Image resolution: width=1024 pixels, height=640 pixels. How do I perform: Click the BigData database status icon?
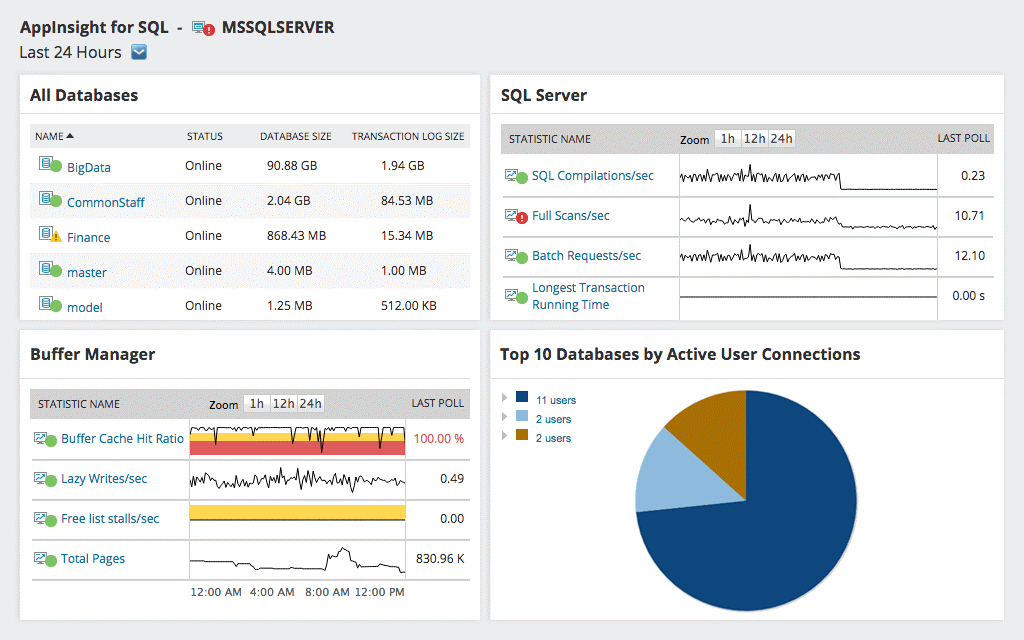point(50,164)
